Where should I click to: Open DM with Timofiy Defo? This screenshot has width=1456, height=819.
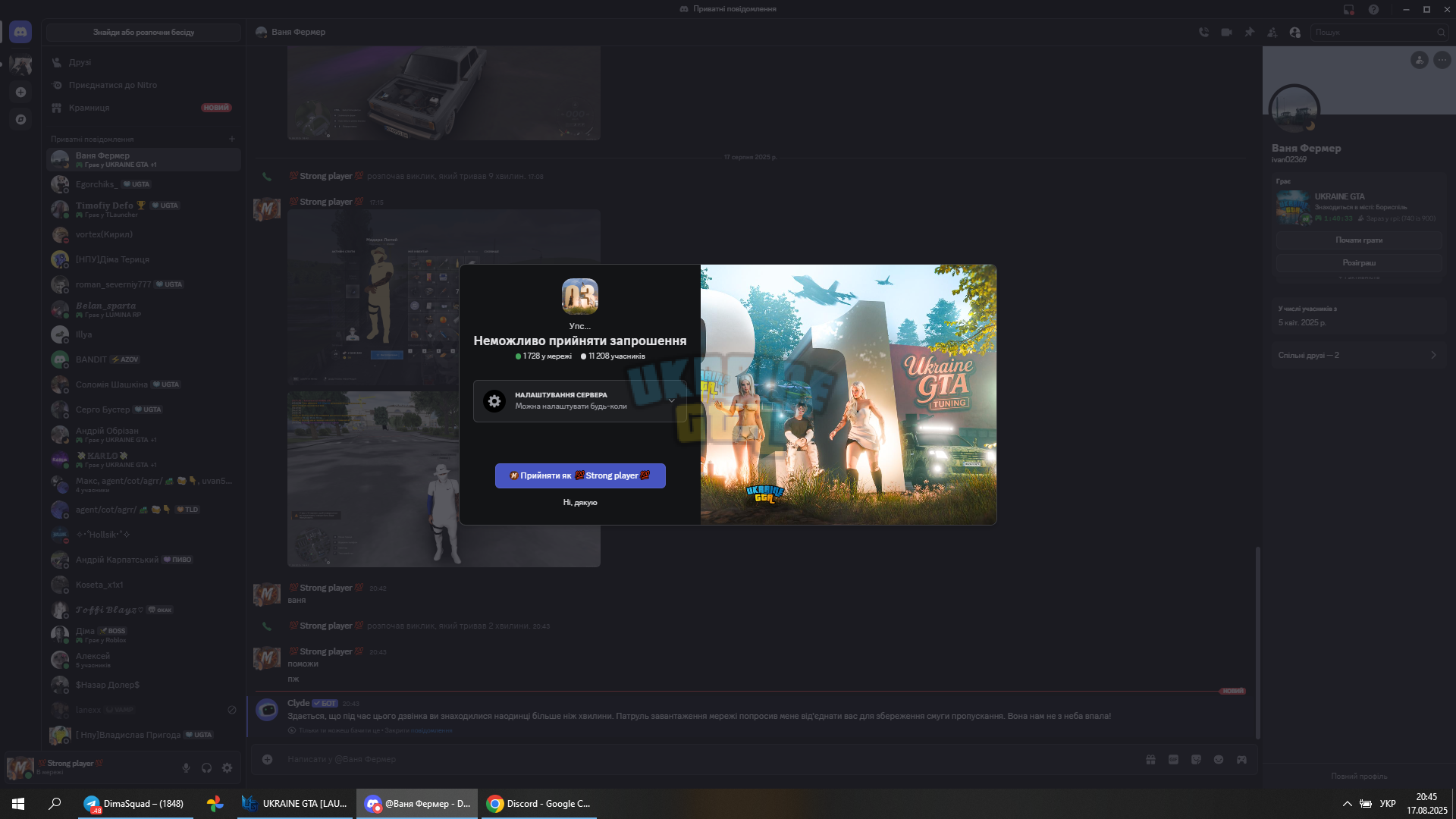point(144,209)
